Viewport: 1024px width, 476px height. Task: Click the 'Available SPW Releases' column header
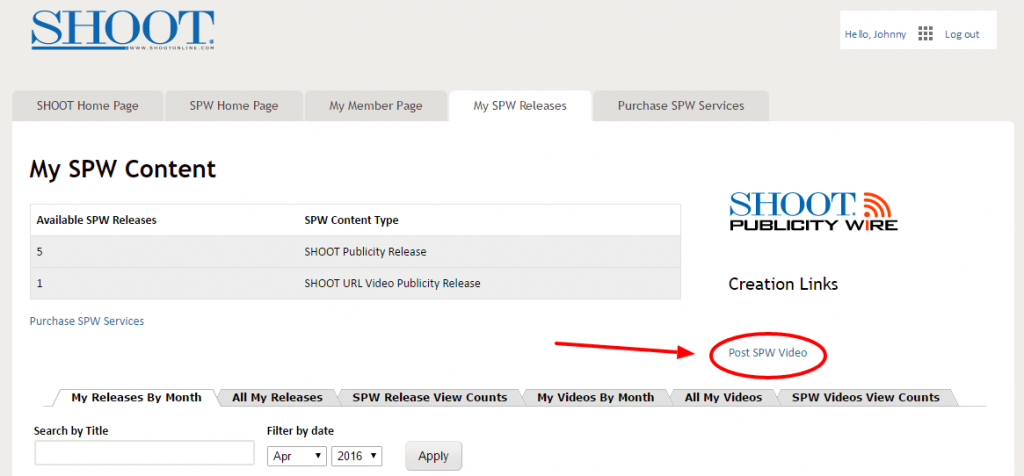(97, 220)
